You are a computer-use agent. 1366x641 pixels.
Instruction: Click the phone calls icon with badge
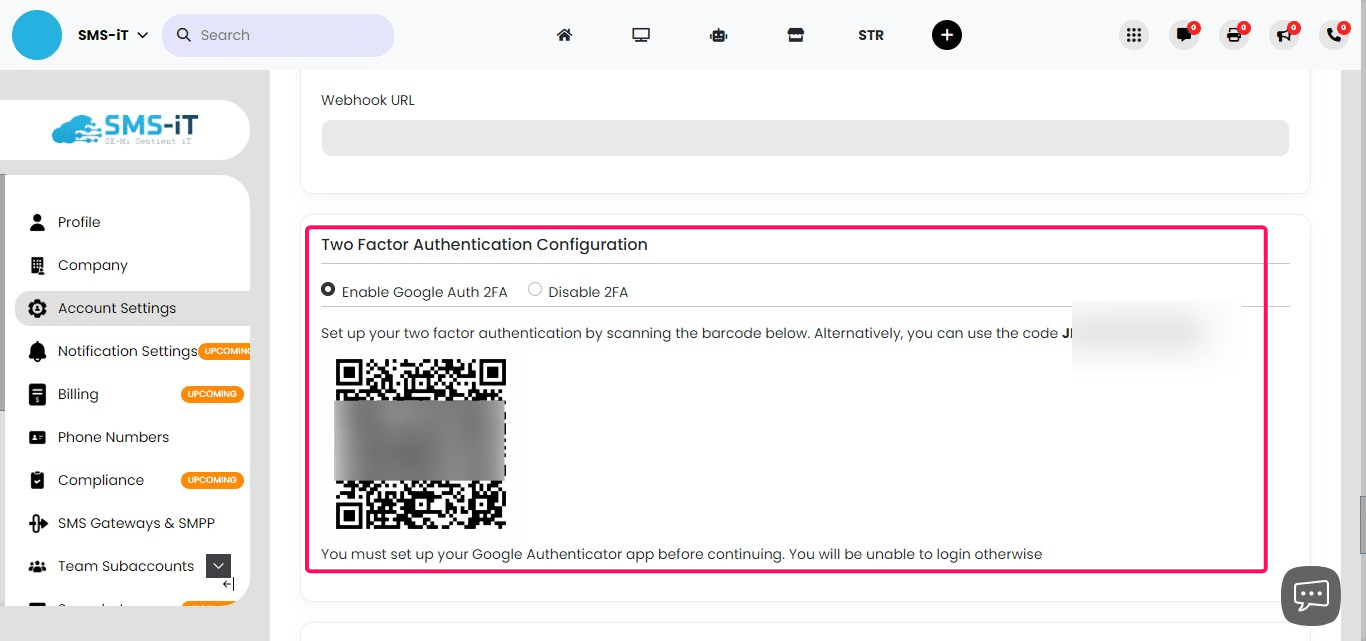1334,34
